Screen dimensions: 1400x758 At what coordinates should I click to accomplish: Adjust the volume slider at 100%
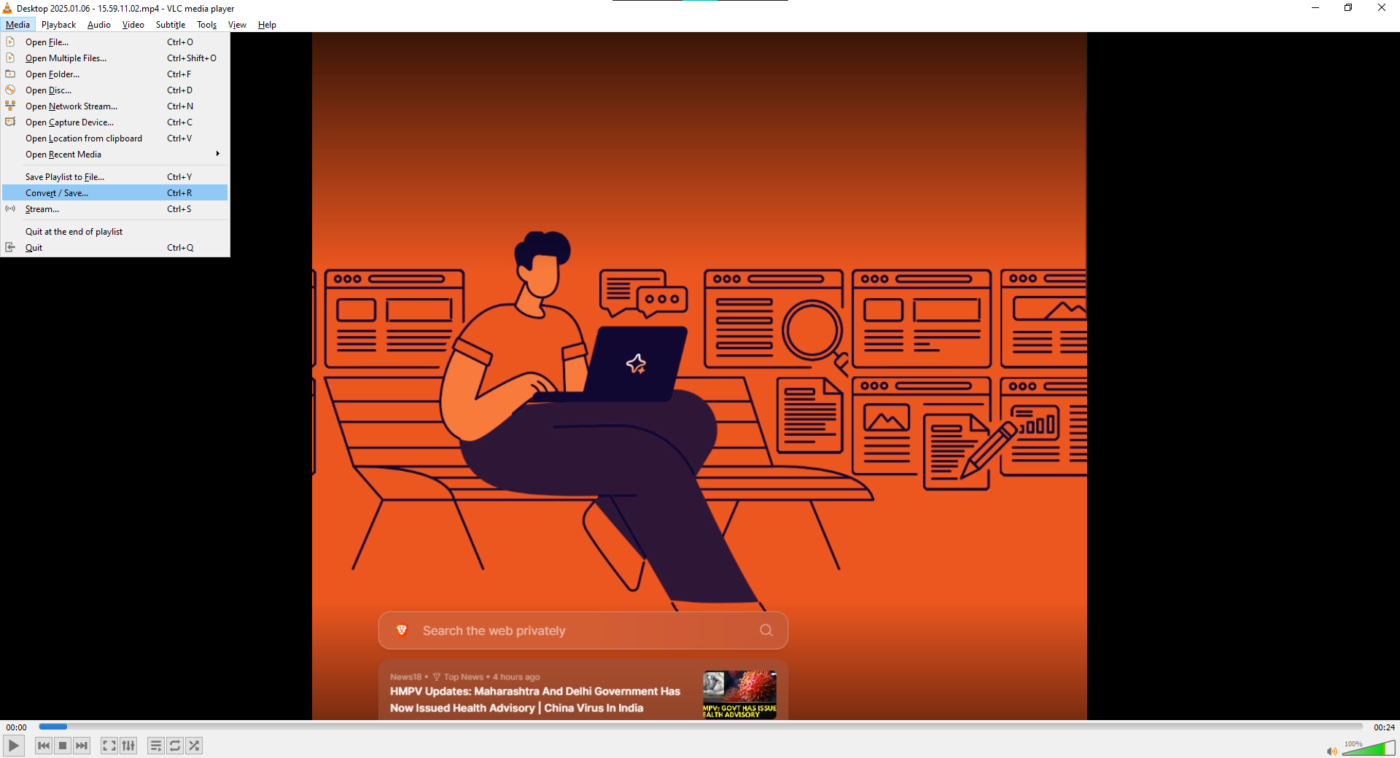click(1368, 748)
